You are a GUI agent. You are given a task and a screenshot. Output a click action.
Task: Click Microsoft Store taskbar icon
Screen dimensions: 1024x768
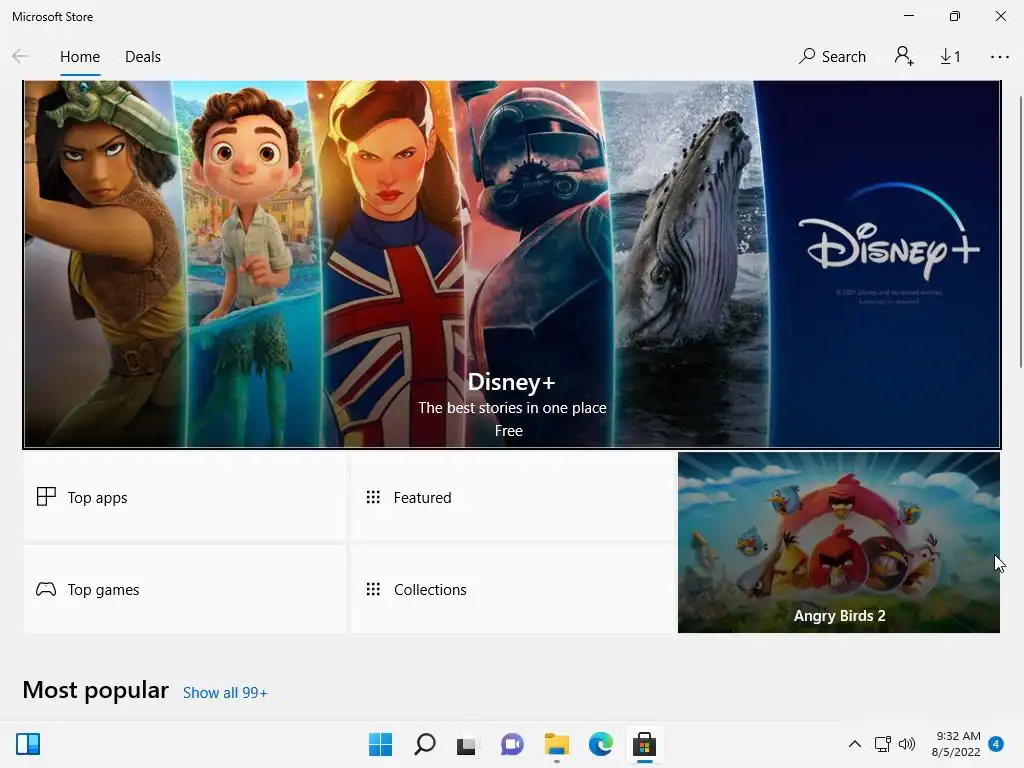[644, 744]
